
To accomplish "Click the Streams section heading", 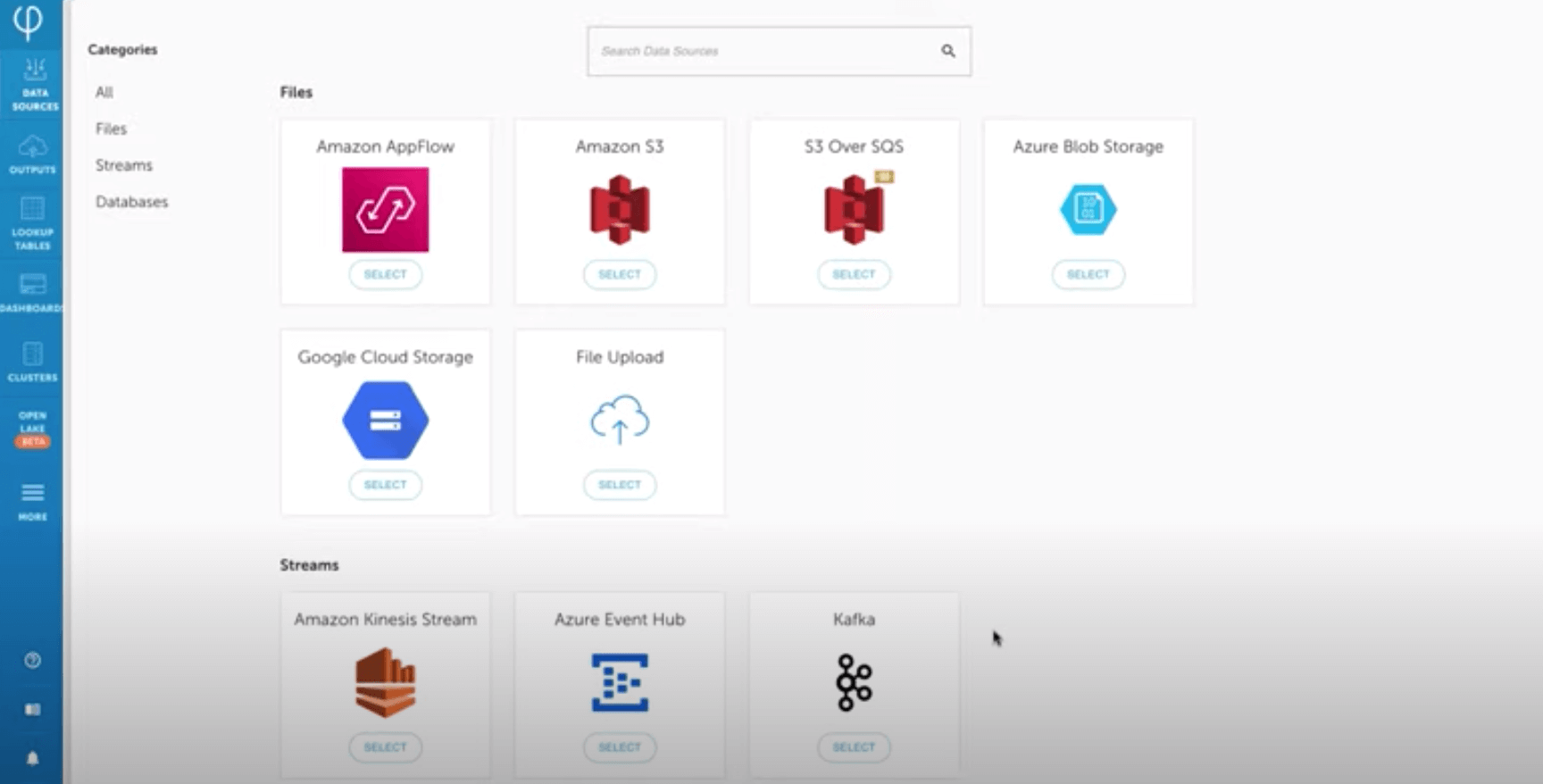I will pos(309,565).
